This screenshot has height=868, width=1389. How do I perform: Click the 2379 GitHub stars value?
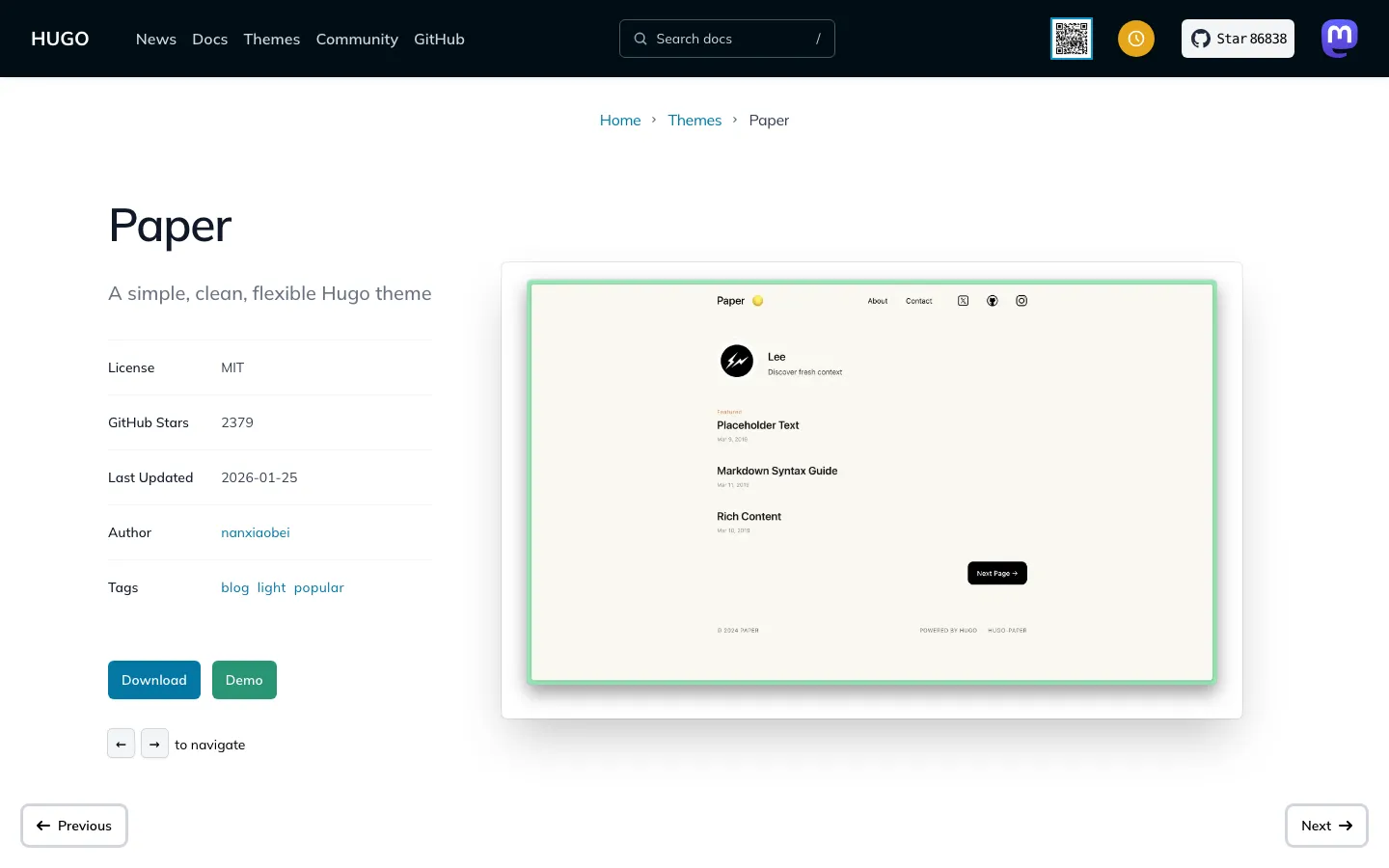pyautogui.click(x=237, y=422)
